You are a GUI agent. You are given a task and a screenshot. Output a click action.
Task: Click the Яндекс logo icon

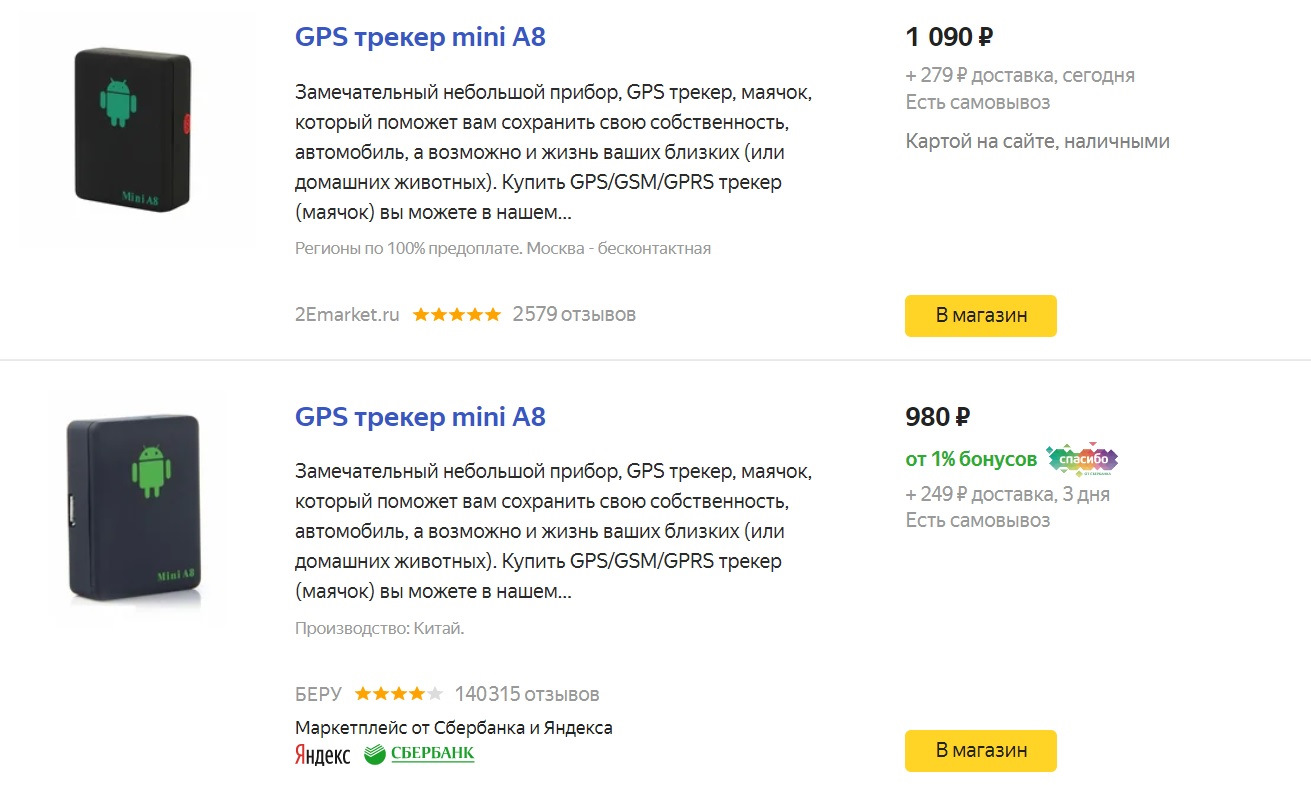323,755
